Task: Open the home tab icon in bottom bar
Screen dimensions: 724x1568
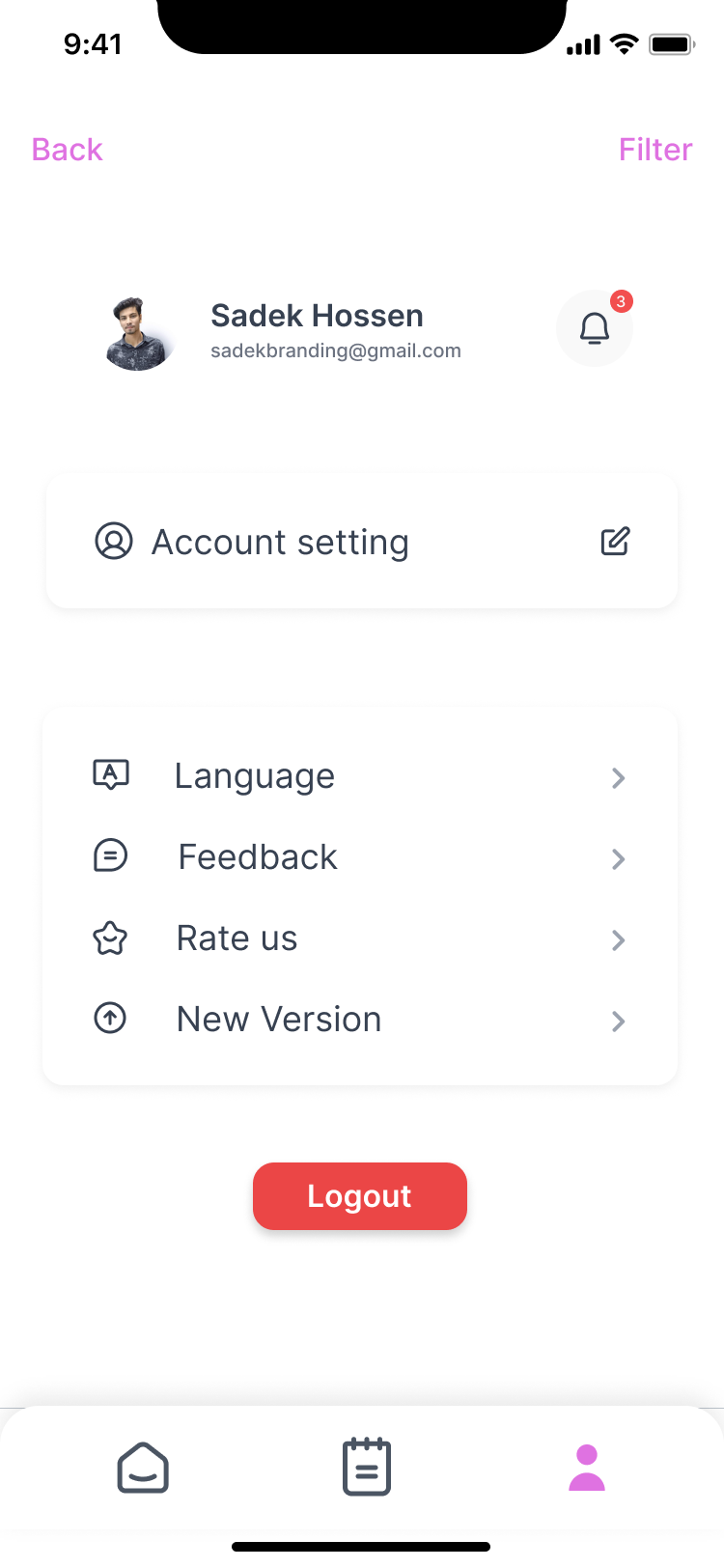Action: [x=143, y=1468]
